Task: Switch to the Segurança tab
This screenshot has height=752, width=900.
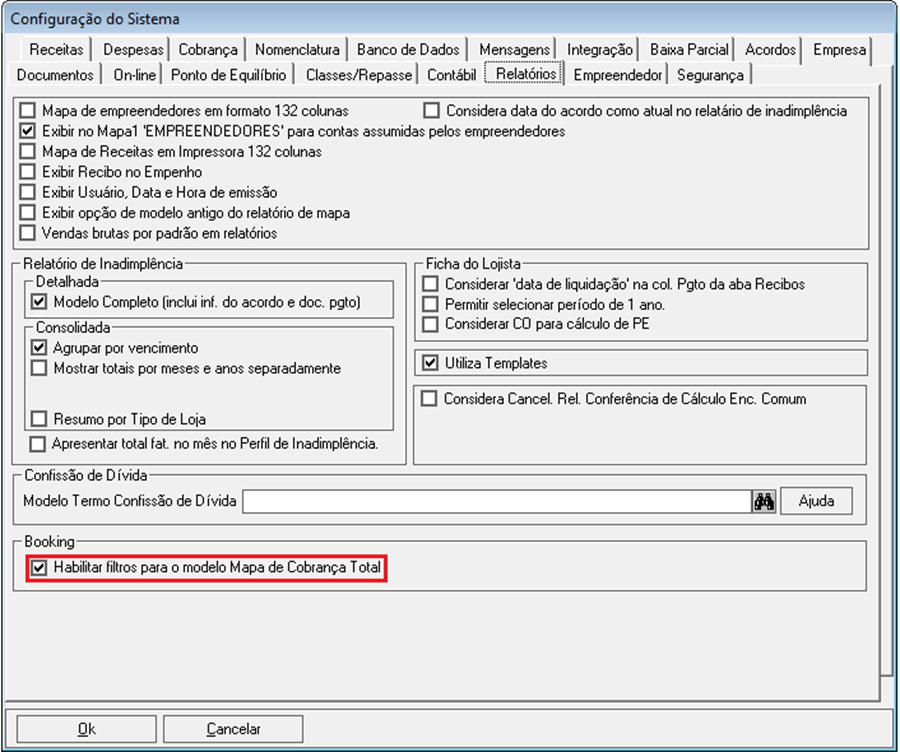Action: pos(710,75)
